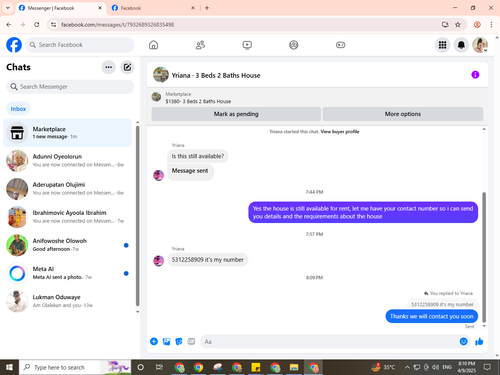Open the Friends icon in top navigation
The width and height of the screenshot is (500, 375).
coord(200,45)
